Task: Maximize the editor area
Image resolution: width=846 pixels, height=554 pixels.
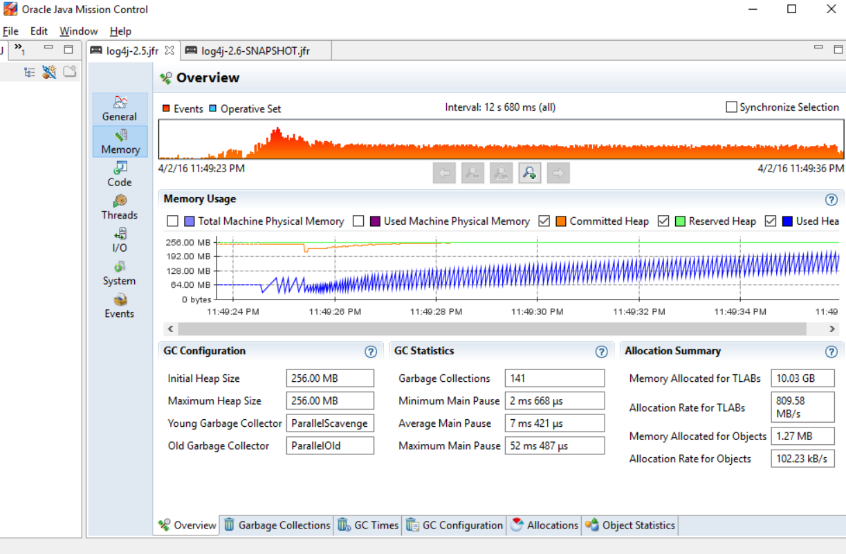Action: tap(838, 49)
